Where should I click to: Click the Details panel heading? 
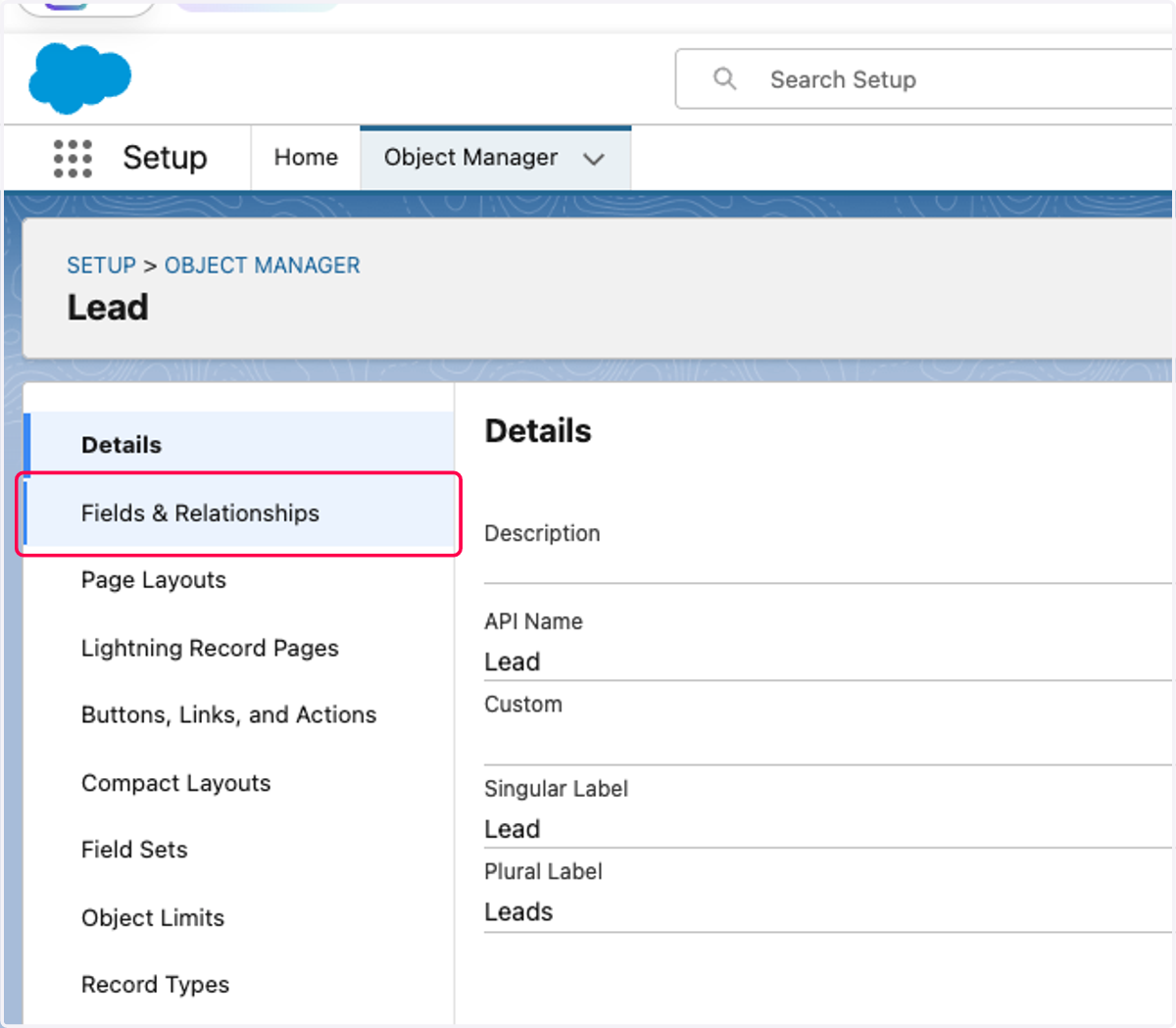pos(538,431)
